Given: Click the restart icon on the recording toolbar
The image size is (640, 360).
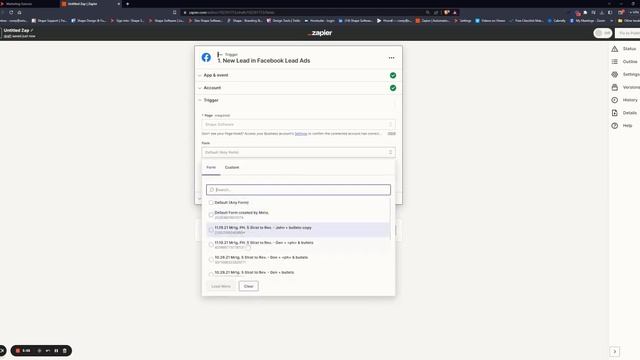Looking at the screenshot, I should [x=48, y=351].
